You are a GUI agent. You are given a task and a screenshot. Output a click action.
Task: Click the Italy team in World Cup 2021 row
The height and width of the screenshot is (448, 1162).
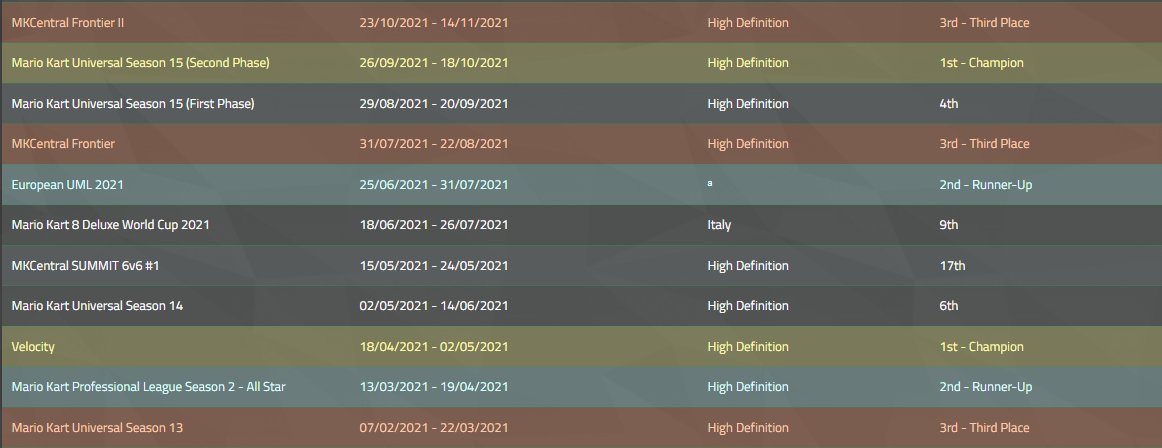(x=719, y=224)
